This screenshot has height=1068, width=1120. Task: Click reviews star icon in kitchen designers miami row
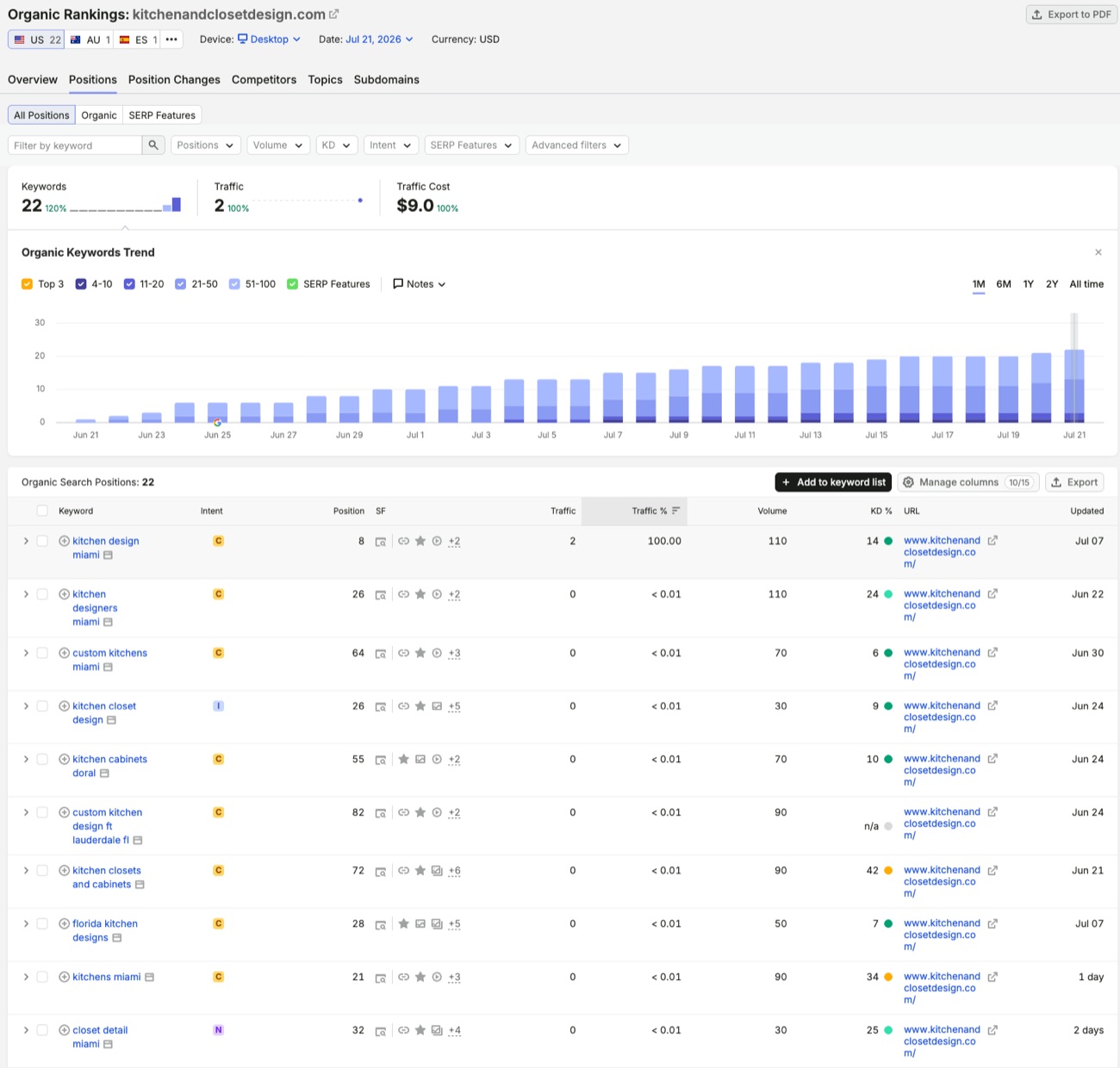(x=420, y=594)
